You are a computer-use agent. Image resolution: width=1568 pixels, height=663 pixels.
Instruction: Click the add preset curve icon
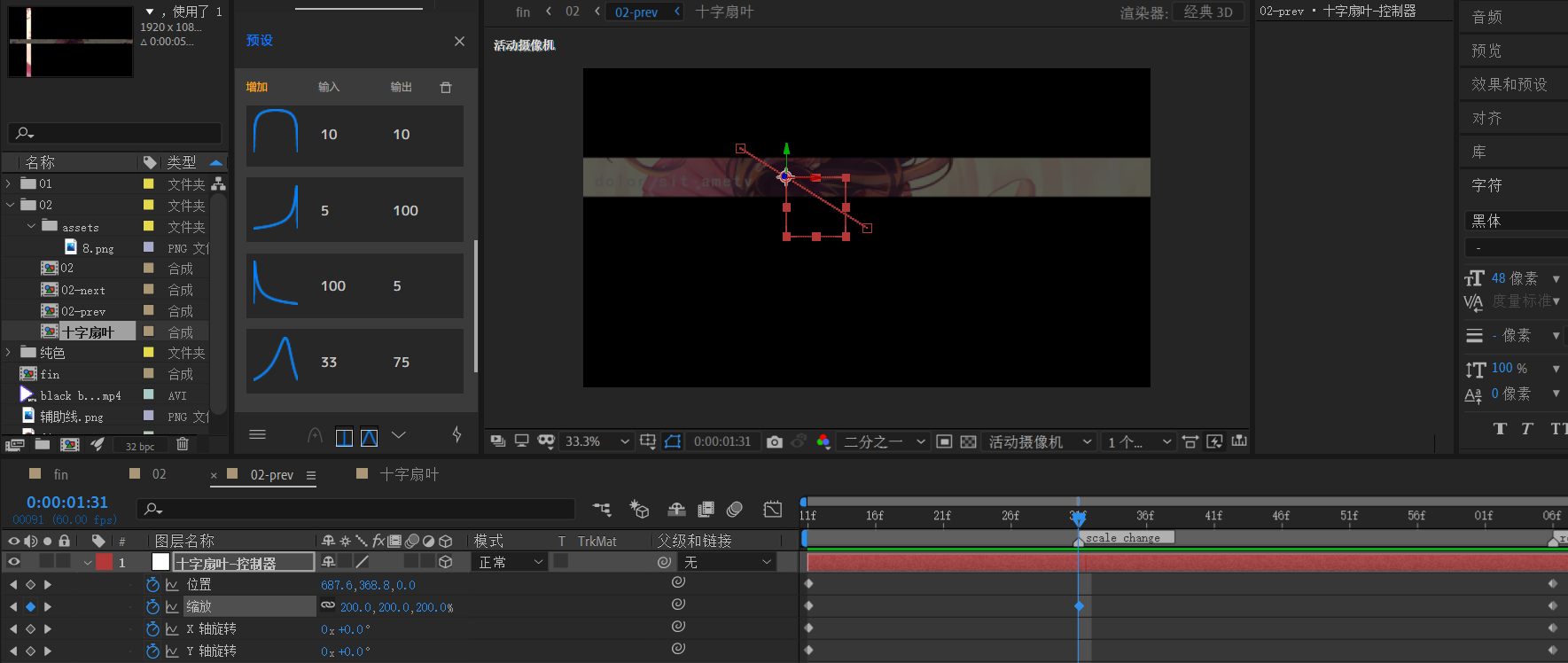coord(315,435)
